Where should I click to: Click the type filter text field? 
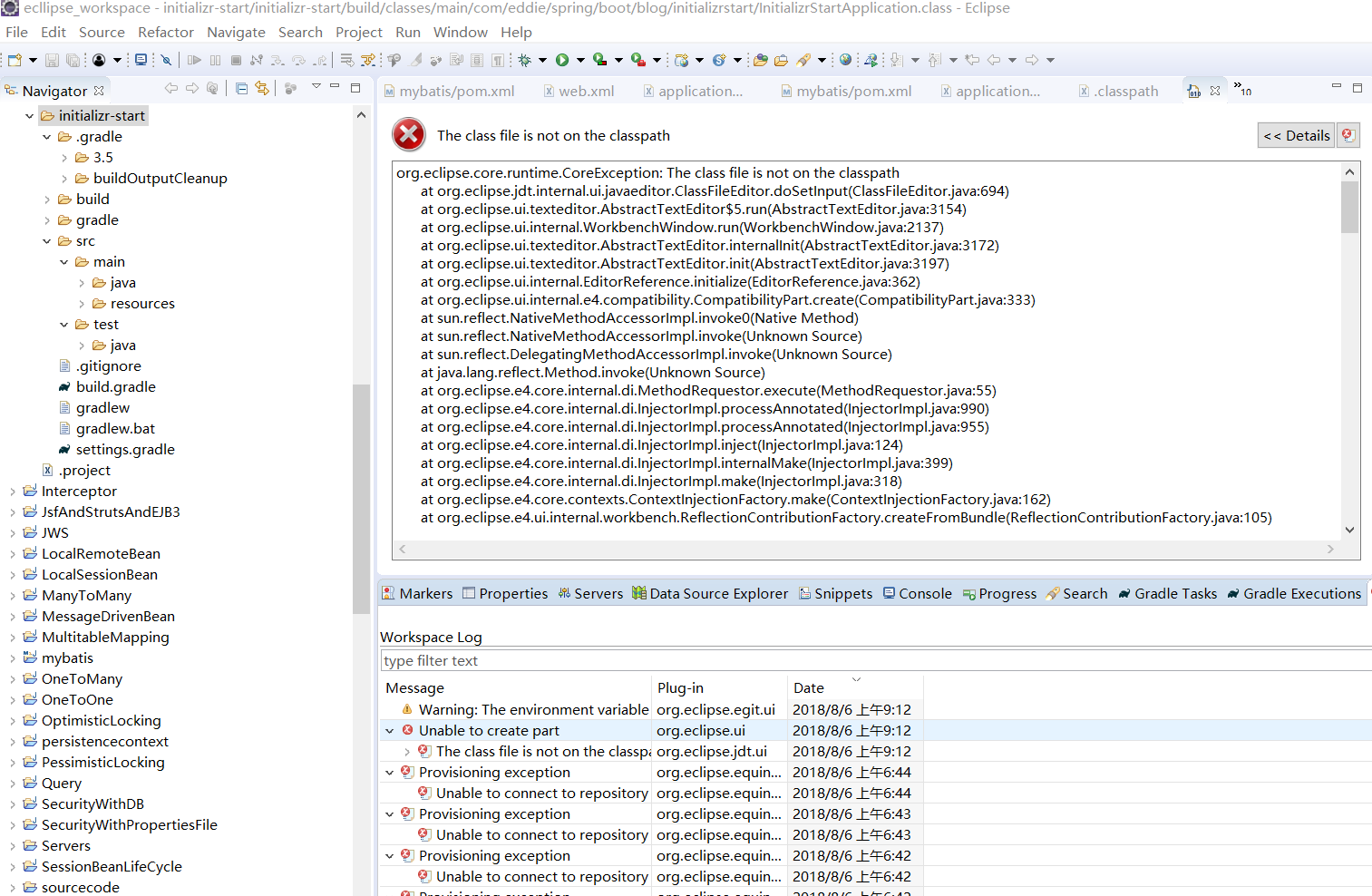(875, 660)
